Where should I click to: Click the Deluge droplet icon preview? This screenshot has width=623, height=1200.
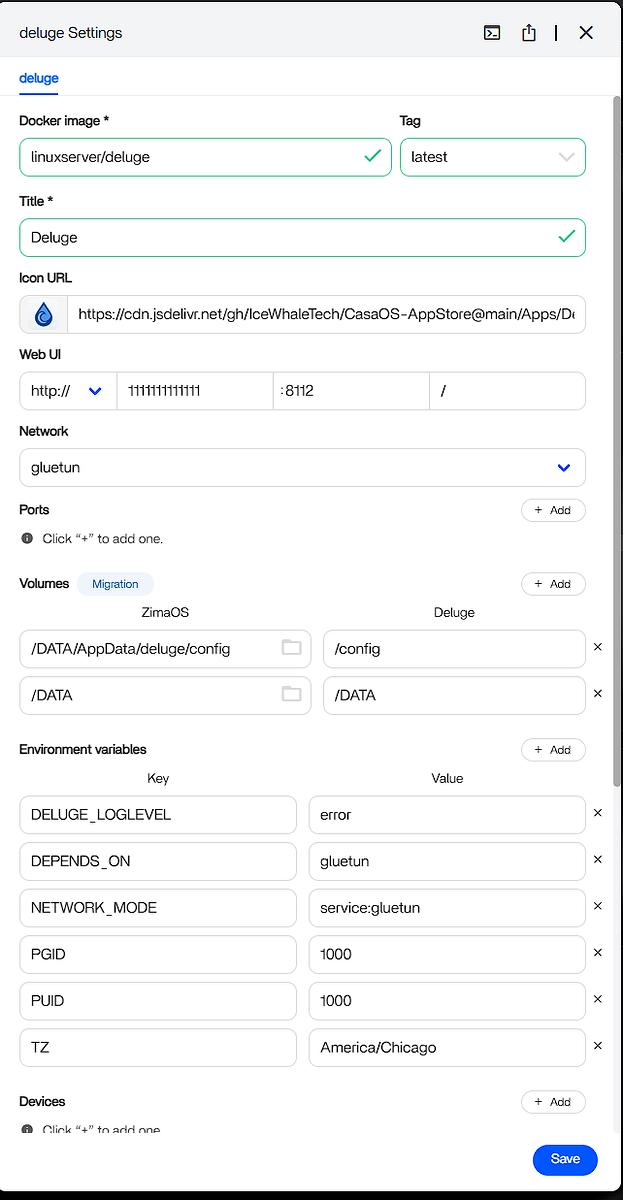coord(43,314)
